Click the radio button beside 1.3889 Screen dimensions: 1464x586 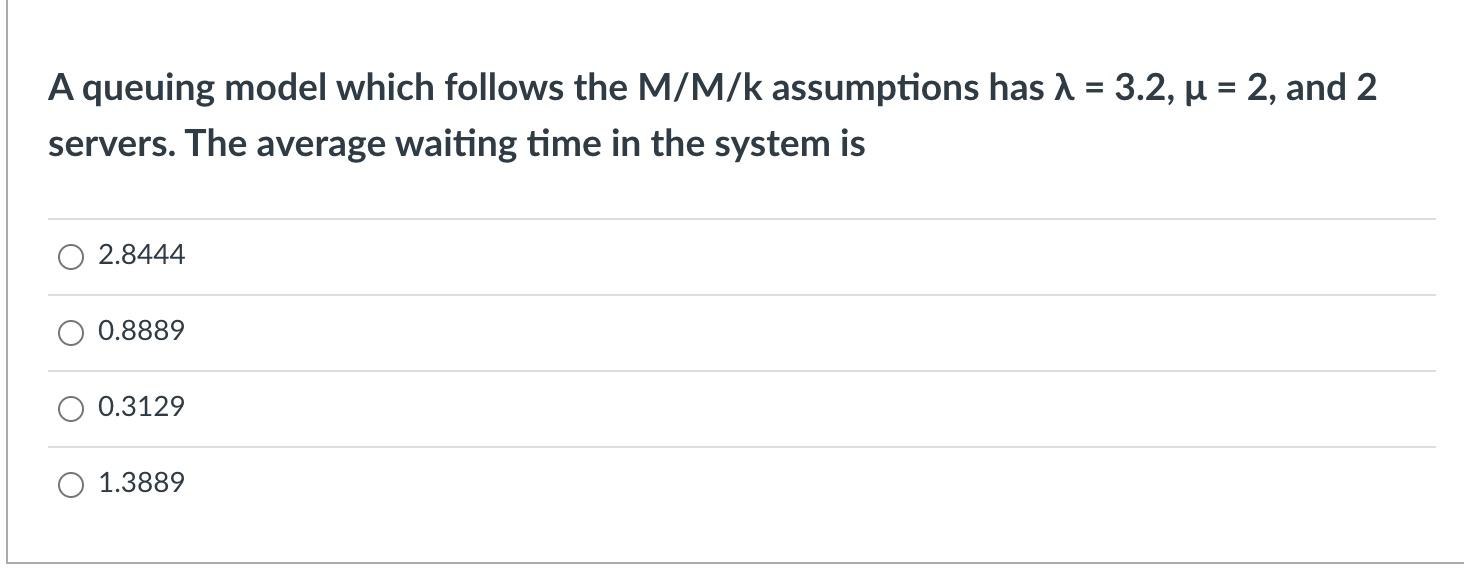coord(70,483)
